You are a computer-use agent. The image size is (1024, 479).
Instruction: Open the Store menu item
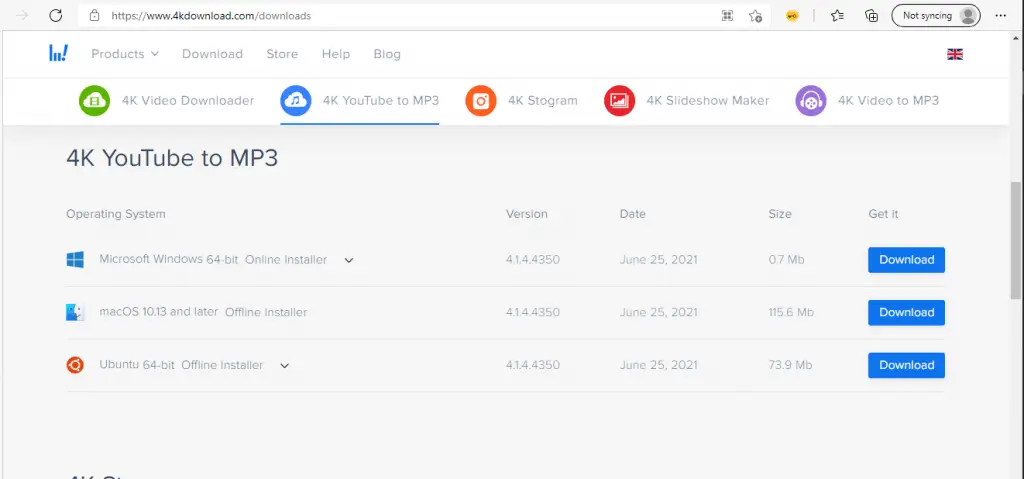[x=282, y=54]
